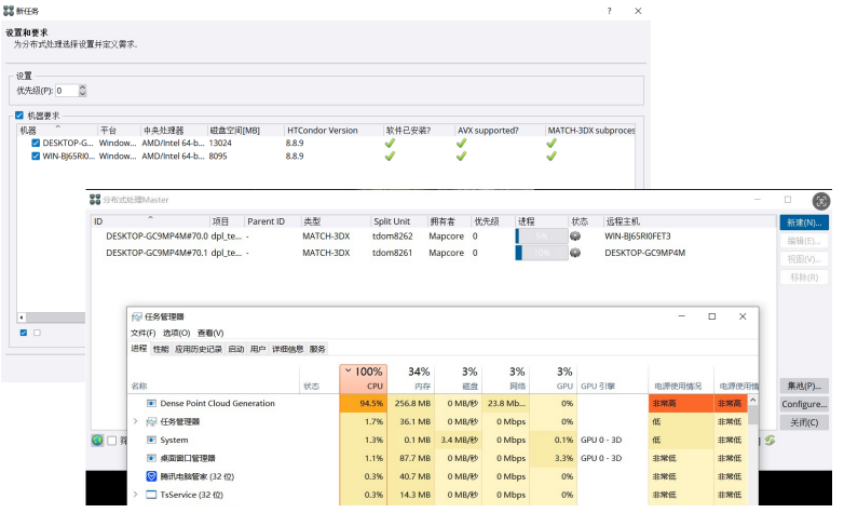Click the Configure... button
Image resolution: width=845 pixels, height=514 pixels.
point(804,404)
